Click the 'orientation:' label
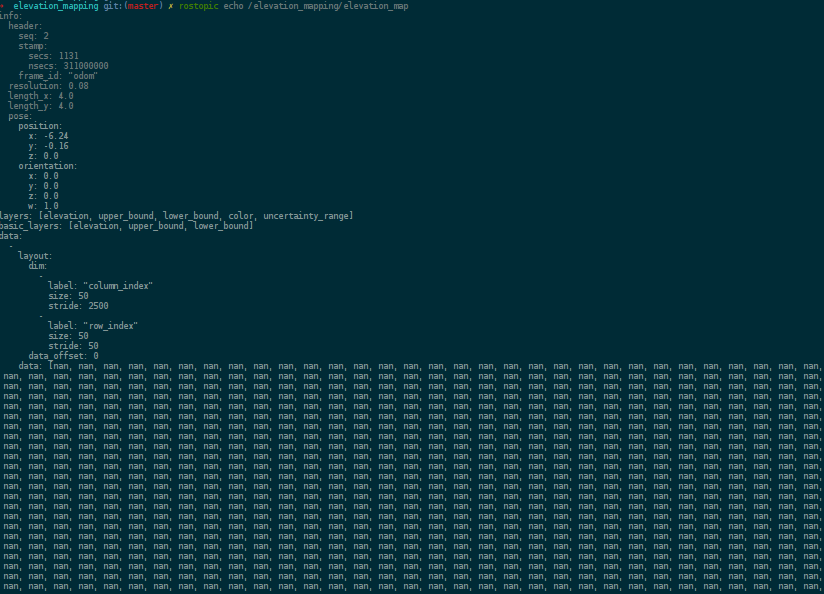The image size is (824, 594). coord(48,166)
